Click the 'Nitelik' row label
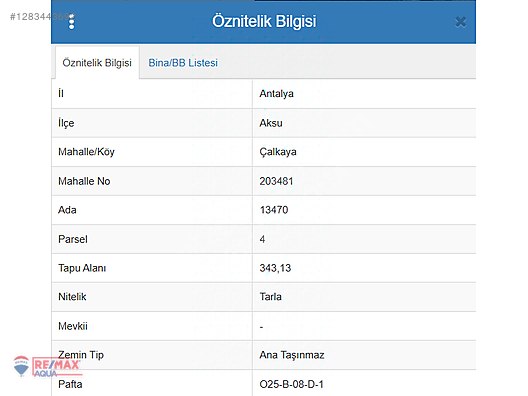 coord(72,297)
